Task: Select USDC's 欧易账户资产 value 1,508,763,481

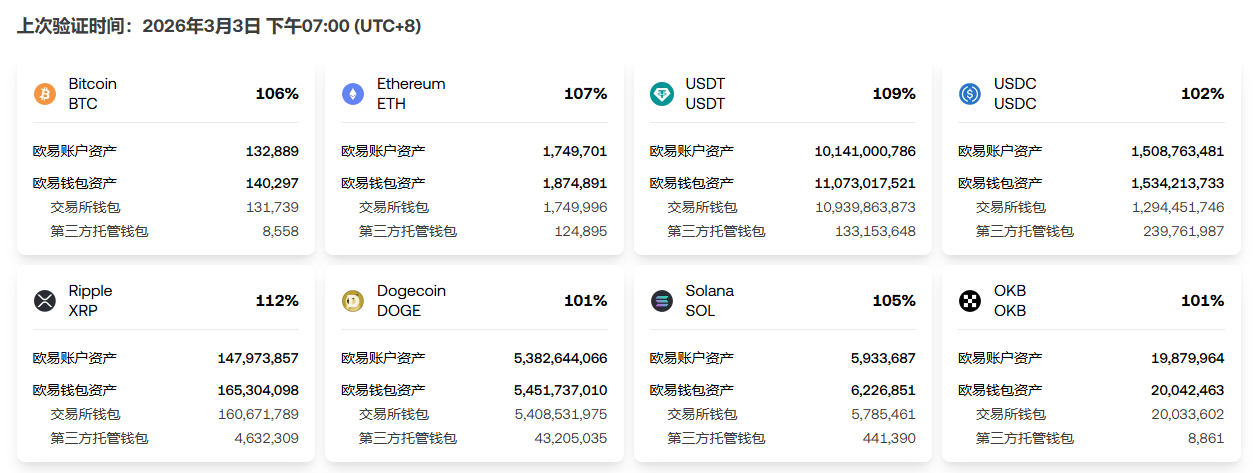Action: pyautogui.click(x=1177, y=151)
